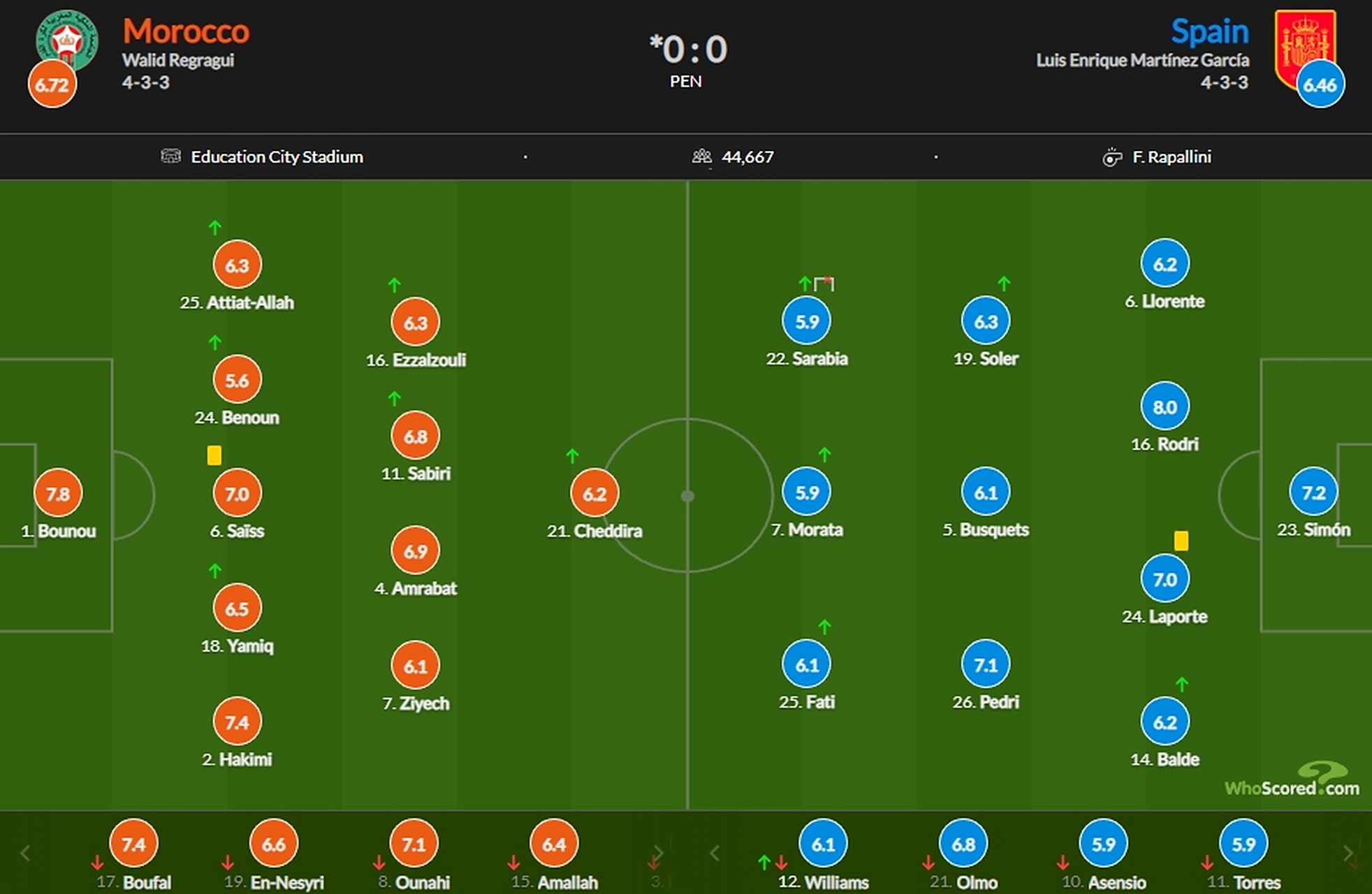Click the WhoScored.com watermark logo
The width and height of the screenshot is (1372, 894).
coord(1292,781)
